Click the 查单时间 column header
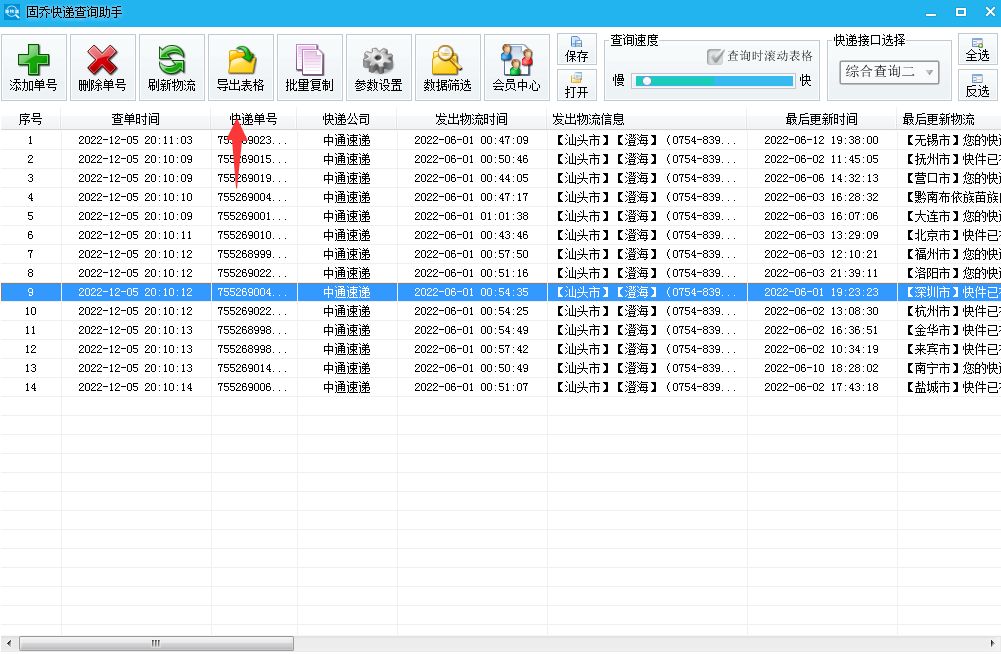1001x654 pixels. pos(135,120)
